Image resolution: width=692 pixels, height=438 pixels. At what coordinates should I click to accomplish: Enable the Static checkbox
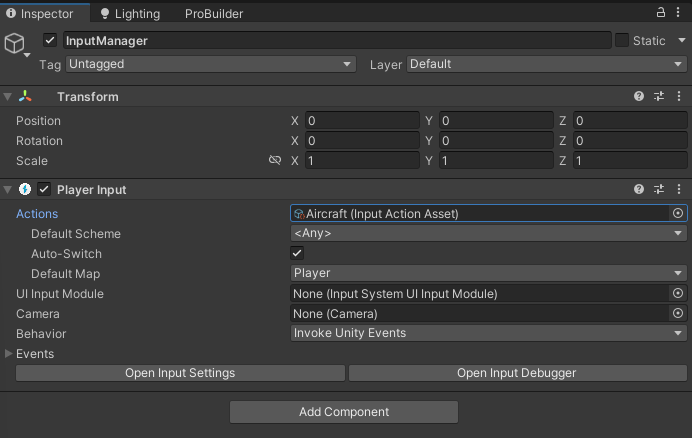click(x=622, y=40)
